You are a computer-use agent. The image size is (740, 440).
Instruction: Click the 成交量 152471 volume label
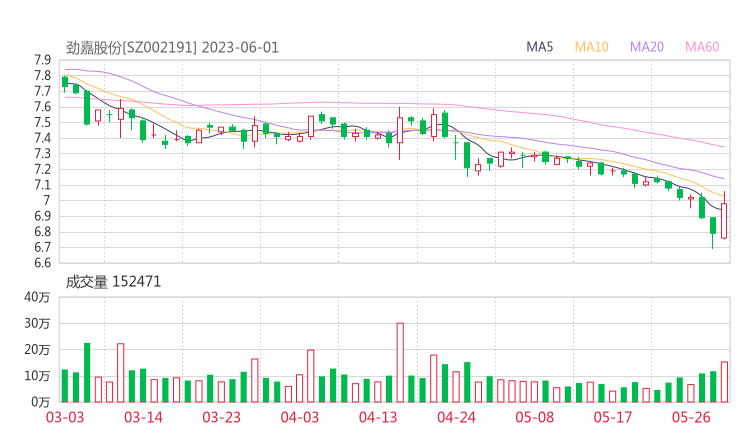pos(113,282)
